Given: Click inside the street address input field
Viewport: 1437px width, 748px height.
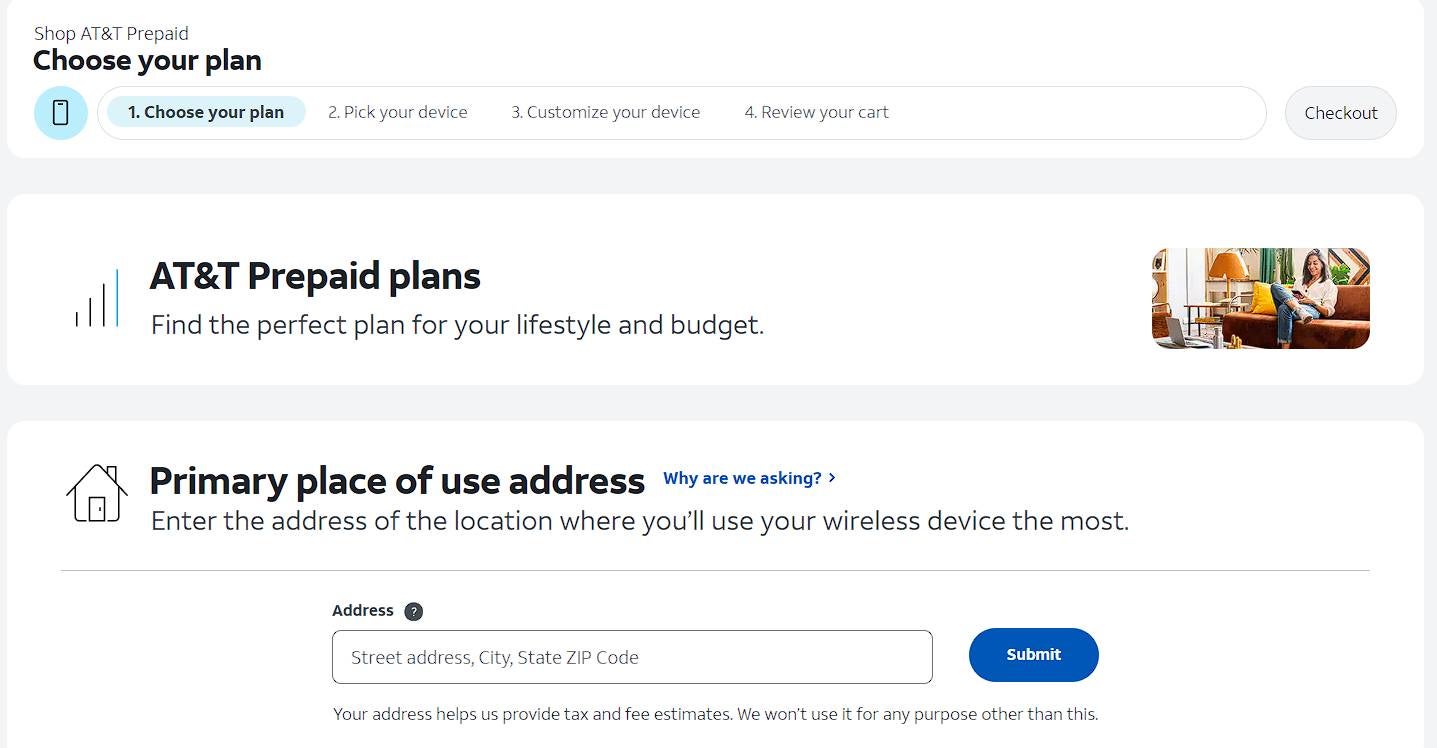Looking at the screenshot, I should pyautogui.click(x=632, y=657).
